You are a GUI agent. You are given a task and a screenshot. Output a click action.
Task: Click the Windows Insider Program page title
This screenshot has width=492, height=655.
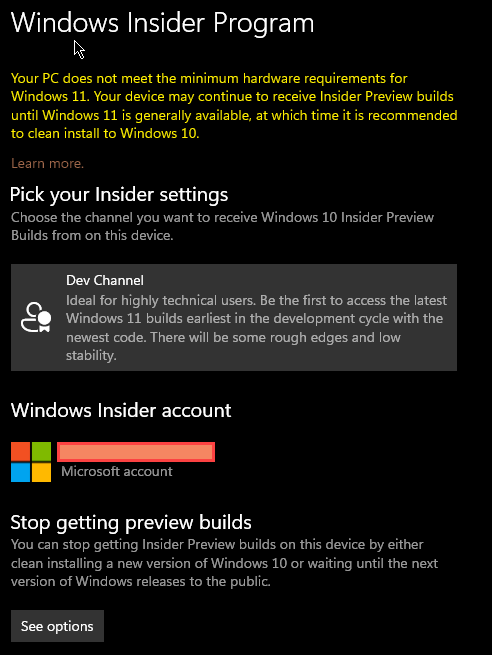(x=162, y=23)
